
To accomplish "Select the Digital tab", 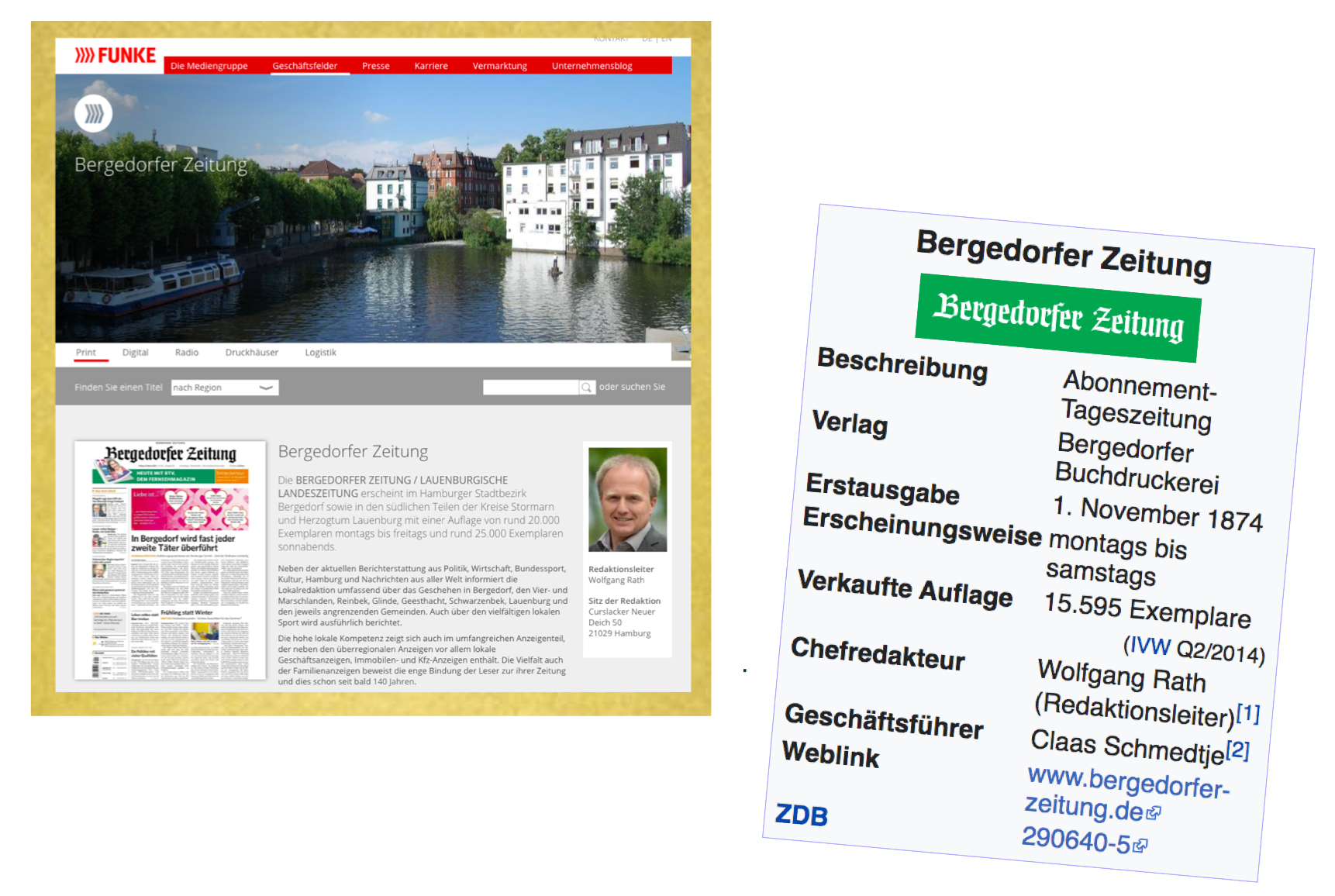I will [x=135, y=353].
